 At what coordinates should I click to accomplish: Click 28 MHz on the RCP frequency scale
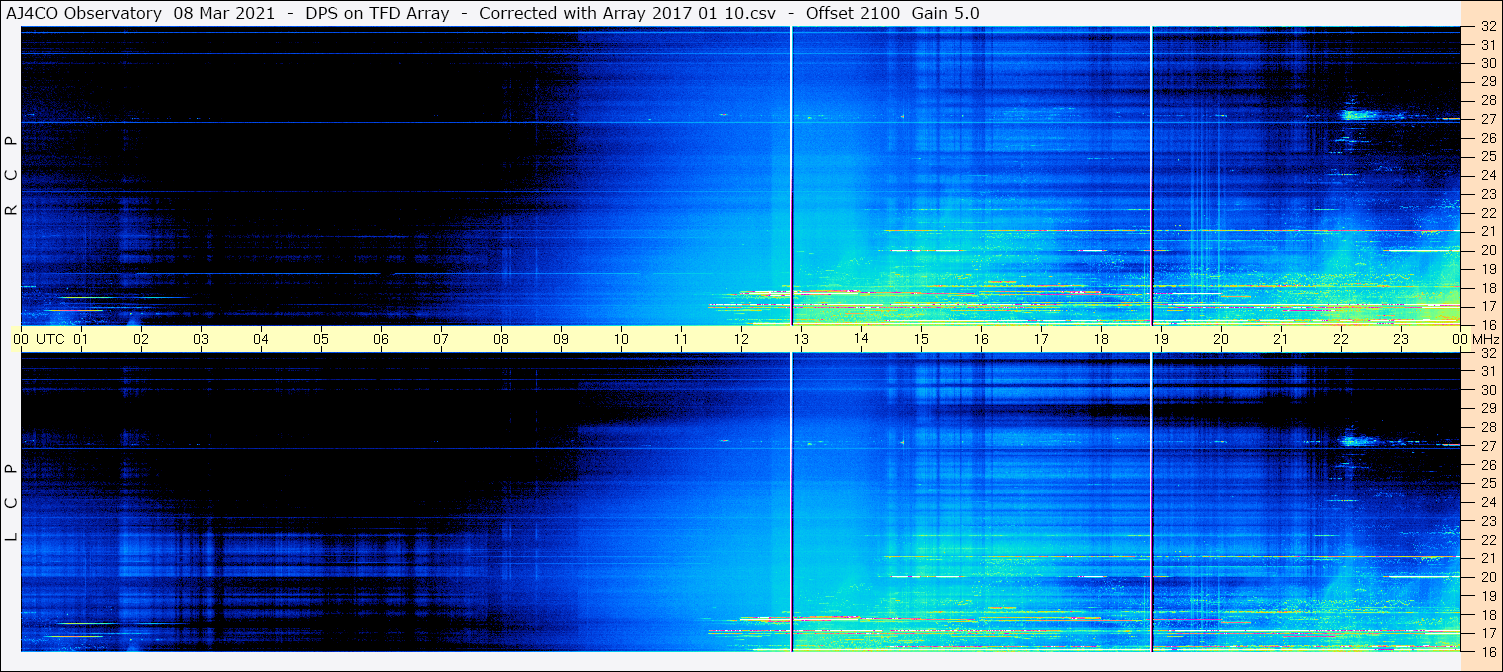pyautogui.click(x=1488, y=100)
